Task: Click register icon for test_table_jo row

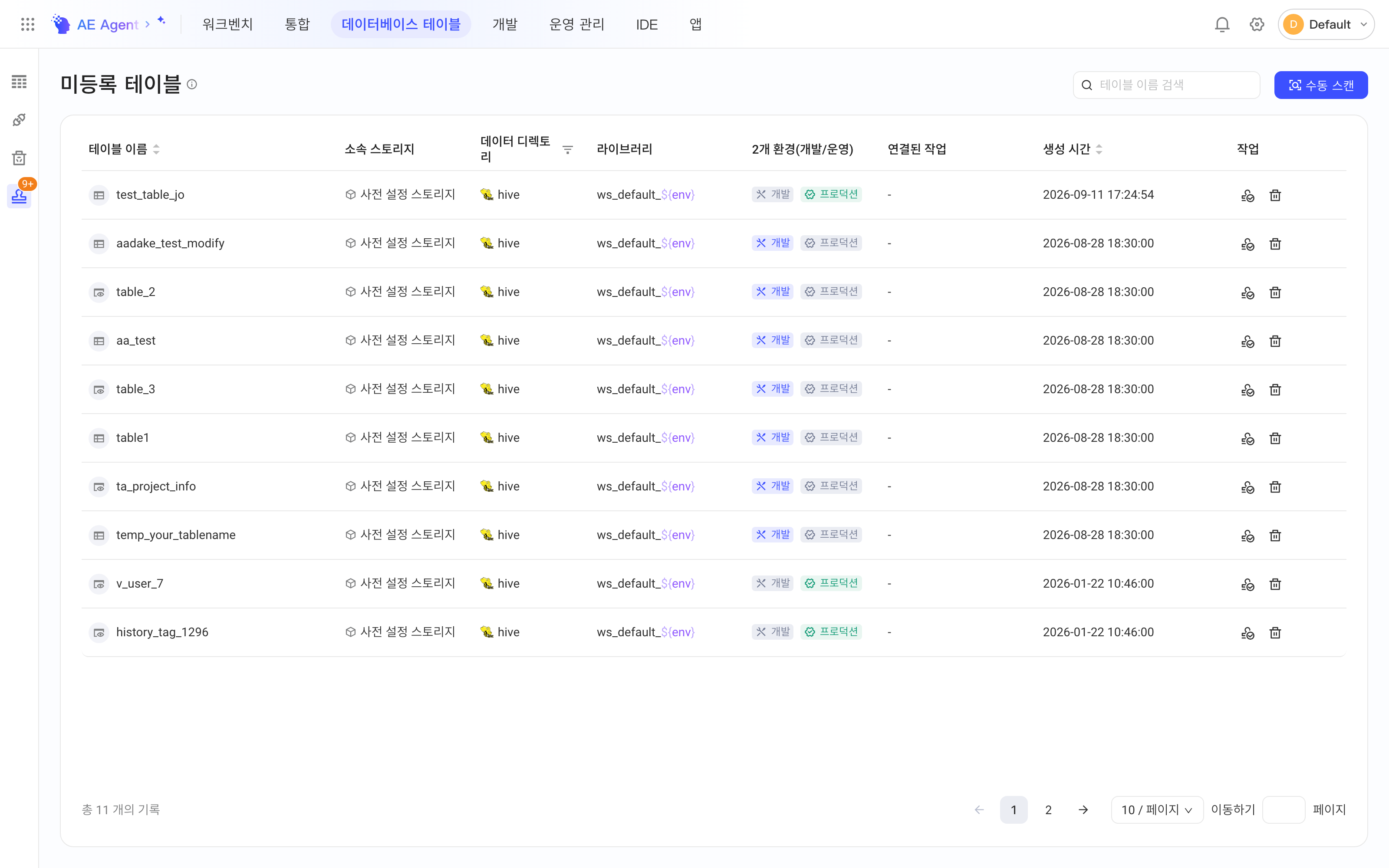Action: click(1247, 195)
